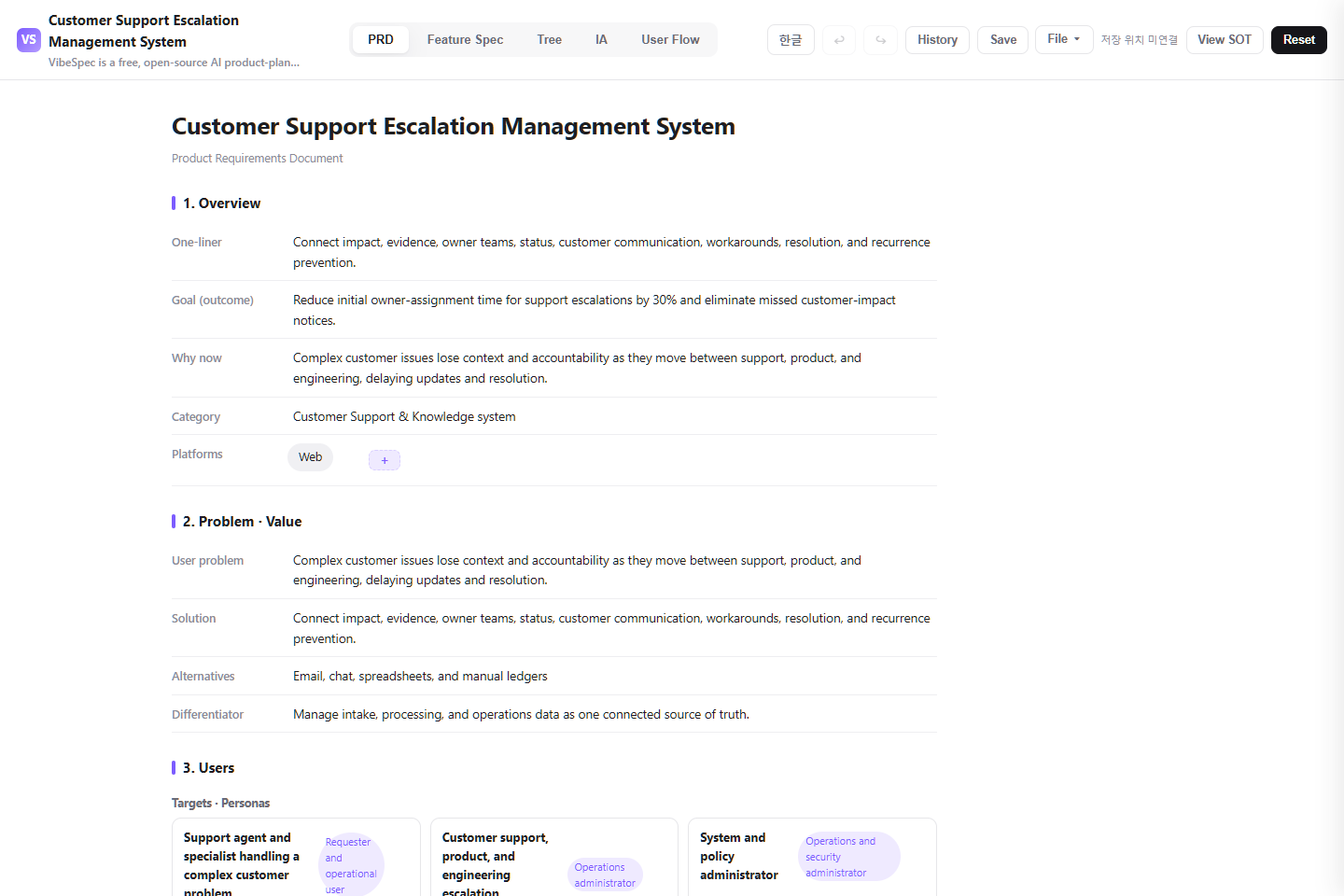Open the System and policy administrator card
The height and width of the screenshot is (896, 1344).
point(812,858)
